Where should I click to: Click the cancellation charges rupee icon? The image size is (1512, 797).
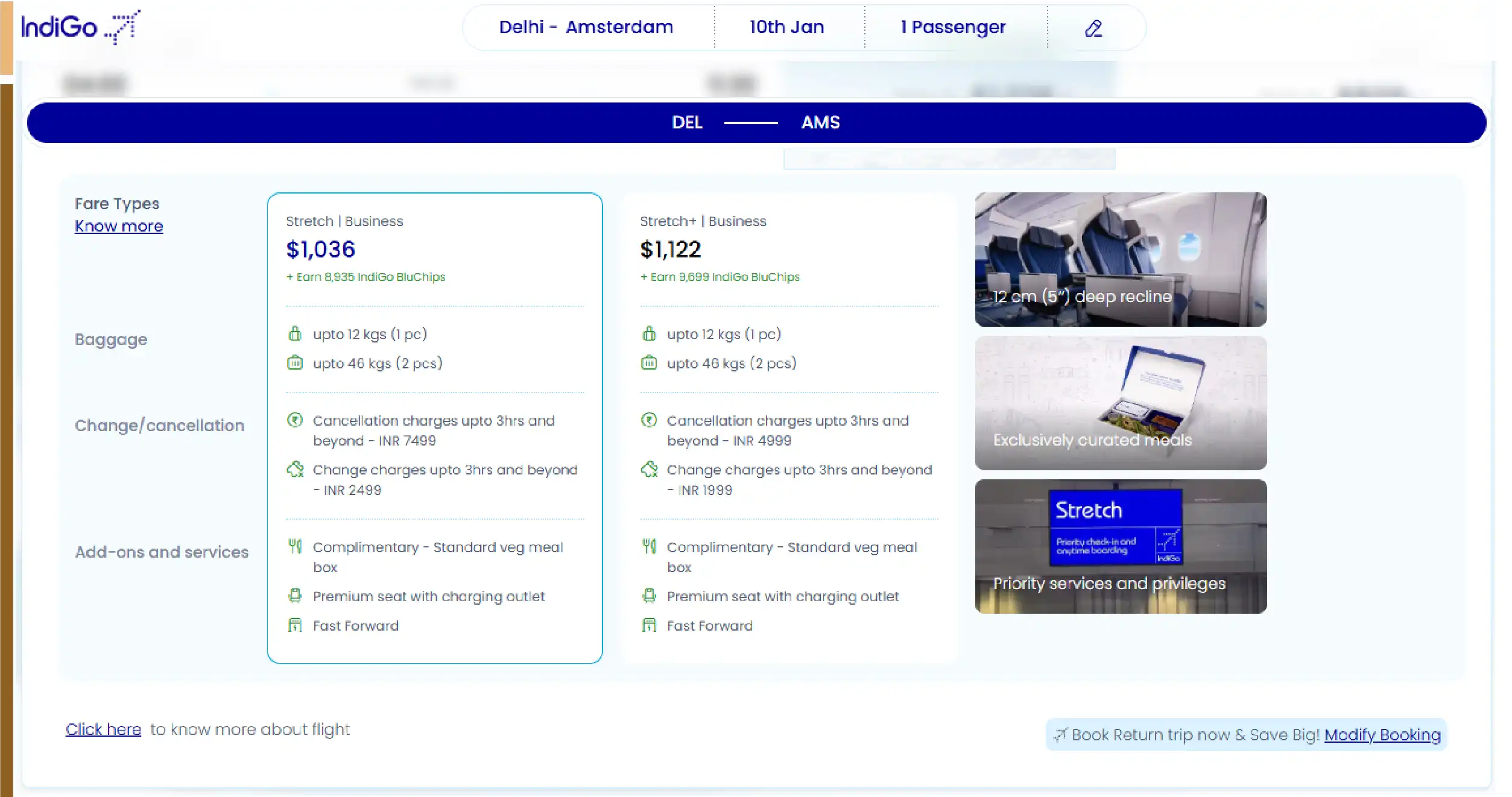pos(295,420)
